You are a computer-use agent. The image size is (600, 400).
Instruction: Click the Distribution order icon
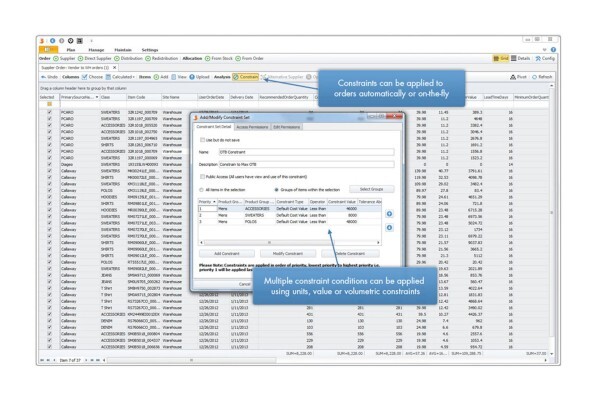pyautogui.click(x=117, y=59)
